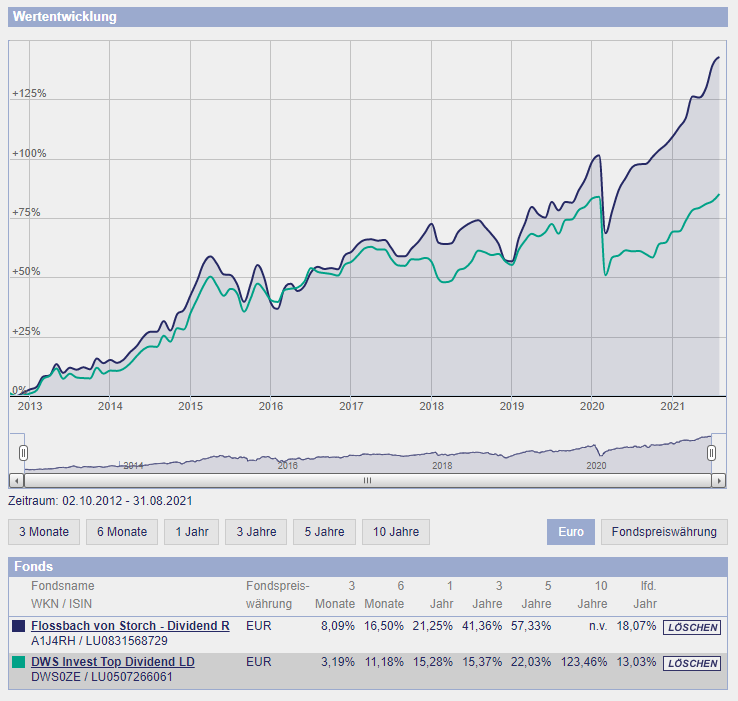The height and width of the screenshot is (701, 738).
Task: Click the 3,19% three-month value
Action: click(x=338, y=662)
